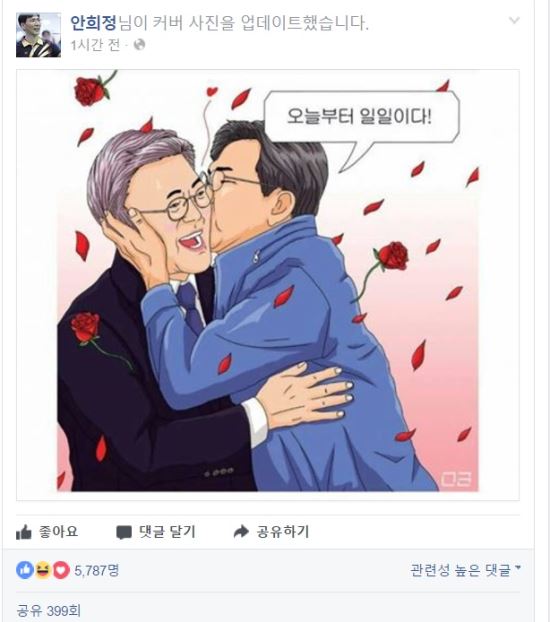Click the 안희정 profile picture thumbnail
550x622 pixels.
click(38, 35)
